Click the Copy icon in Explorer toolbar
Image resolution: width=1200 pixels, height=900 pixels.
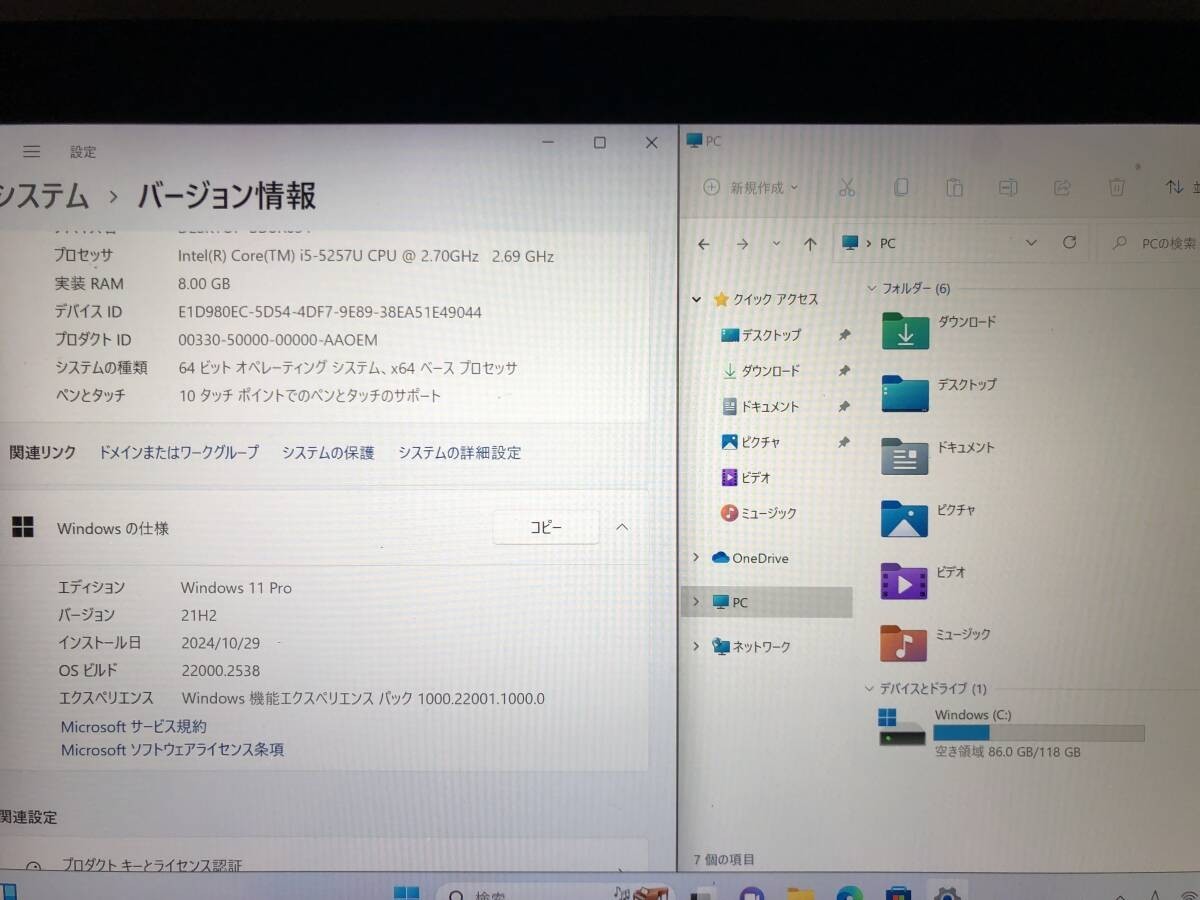[901, 187]
